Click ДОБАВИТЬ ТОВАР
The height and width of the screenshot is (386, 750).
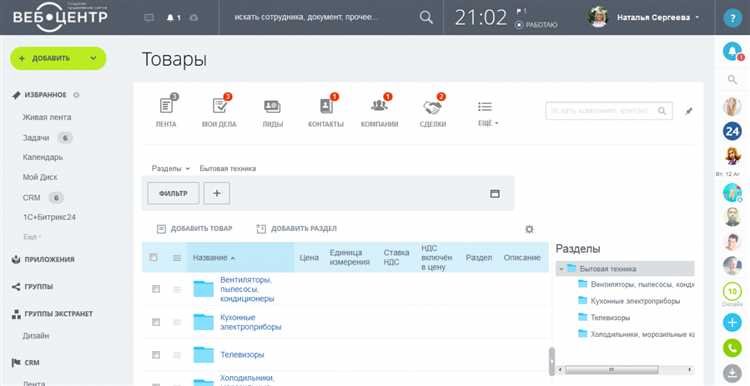coord(194,229)
